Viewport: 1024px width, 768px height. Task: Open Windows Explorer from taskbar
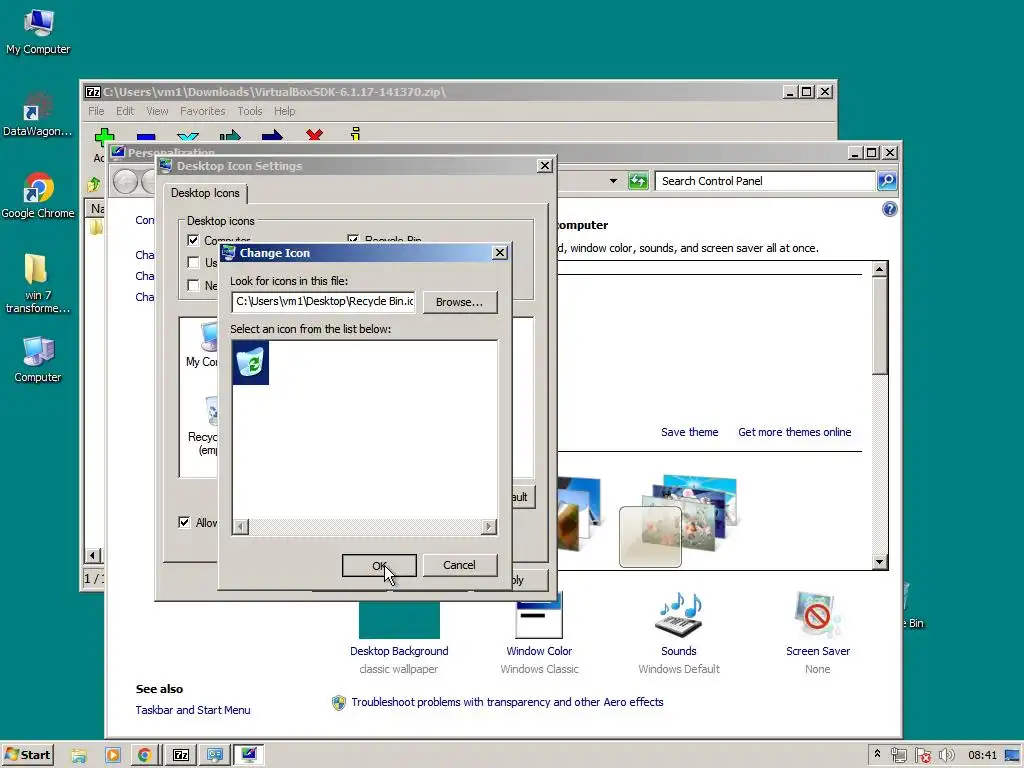pyautogui.click(x=79, y=756)
